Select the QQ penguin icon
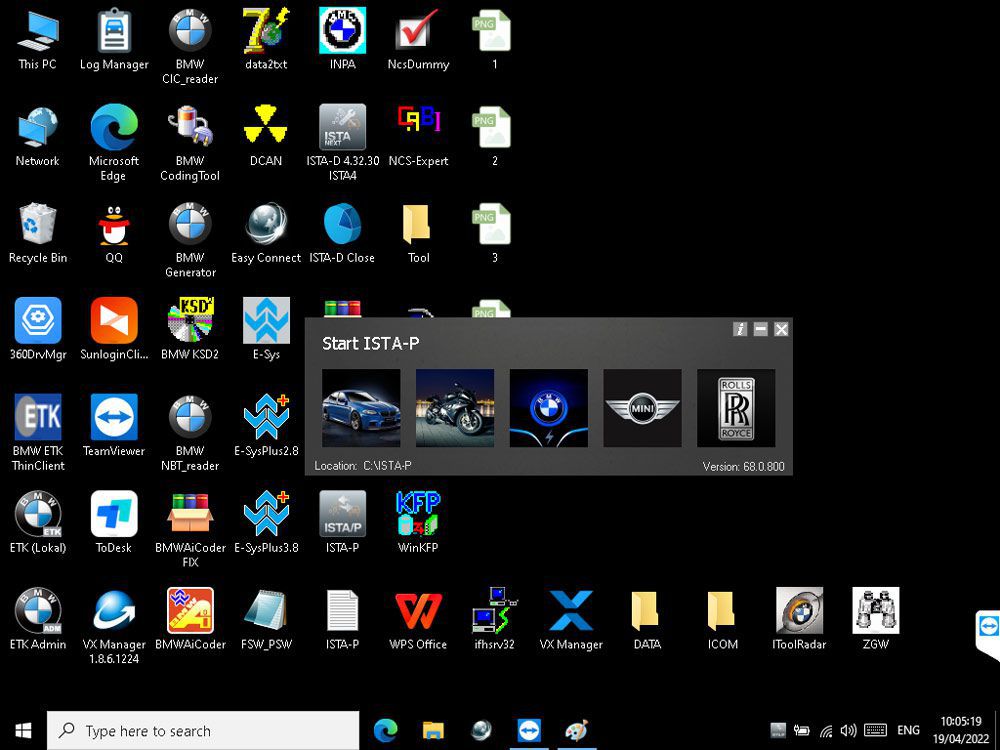This screenshot has height=750, width=1000. coord(114,233)
